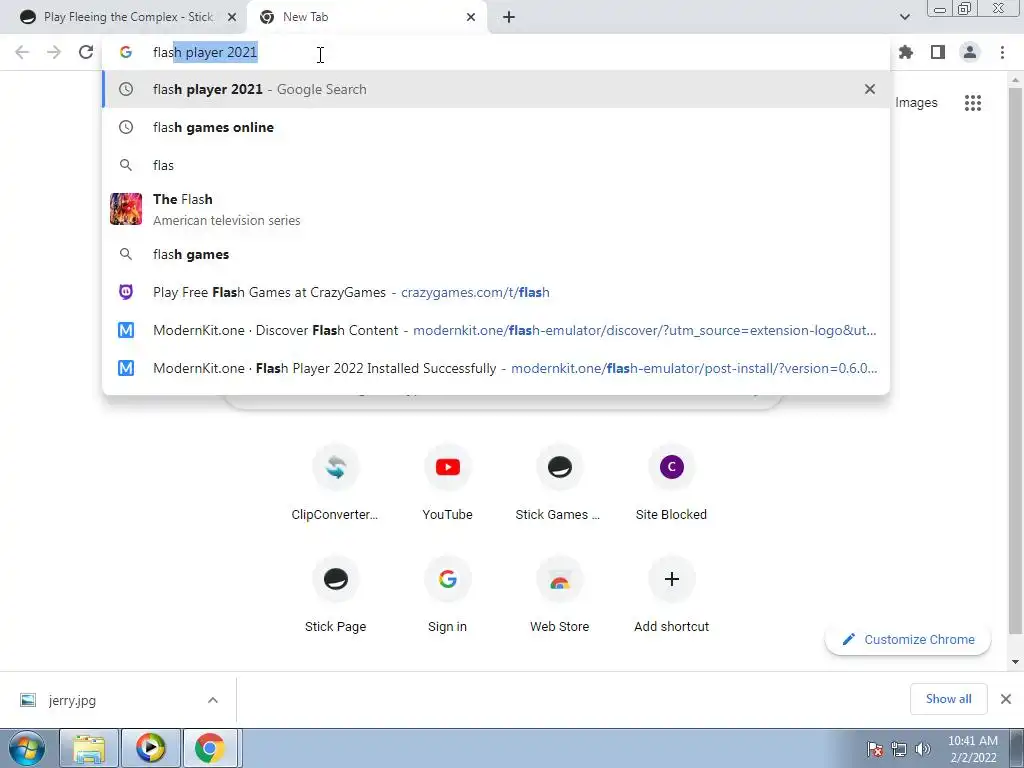Click the Chrome taskbar icon
The width and height of the screenshot is (1024, 768).
[x=210, y=748]
